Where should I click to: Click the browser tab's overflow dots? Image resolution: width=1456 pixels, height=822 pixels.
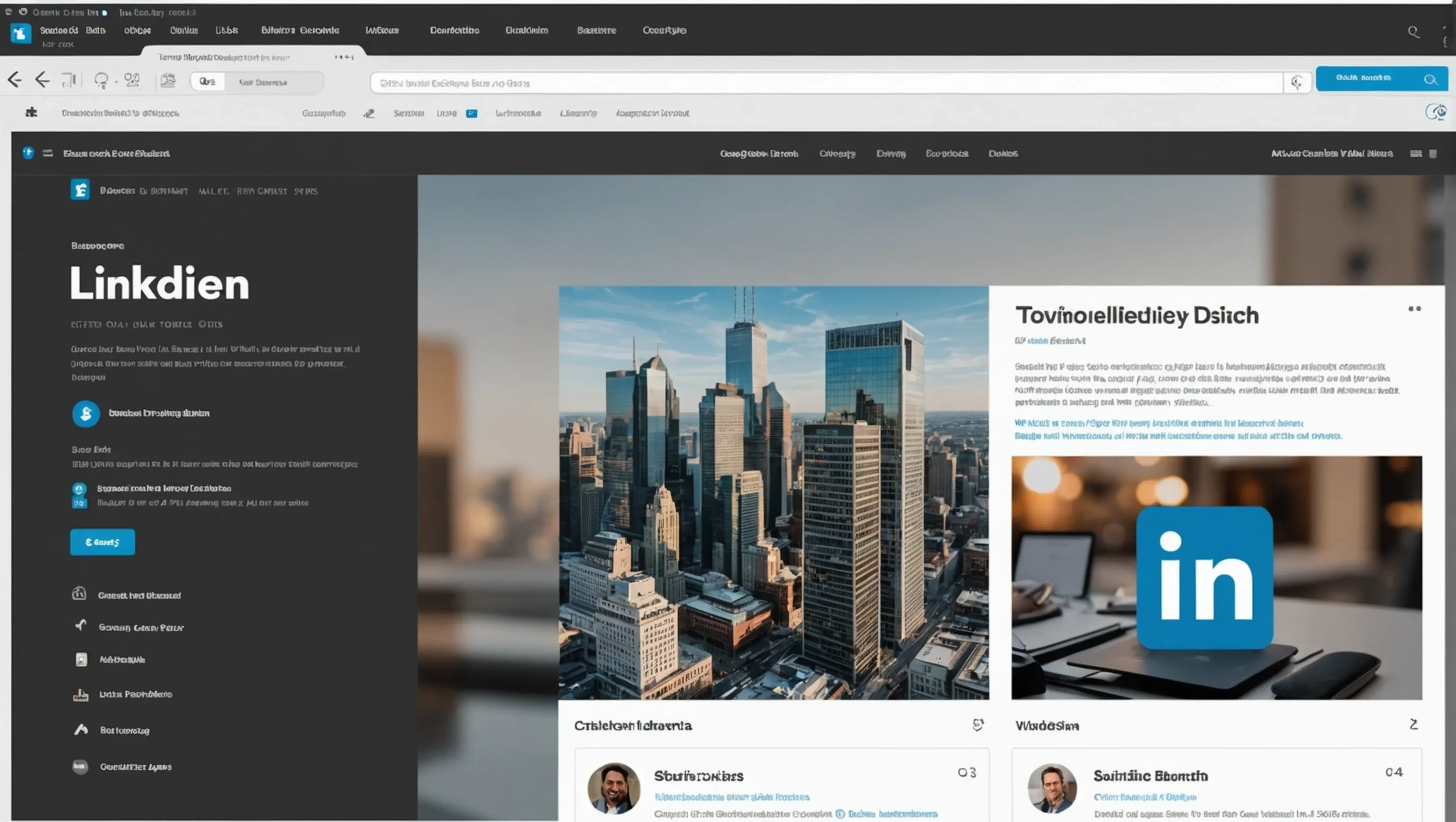344,57
